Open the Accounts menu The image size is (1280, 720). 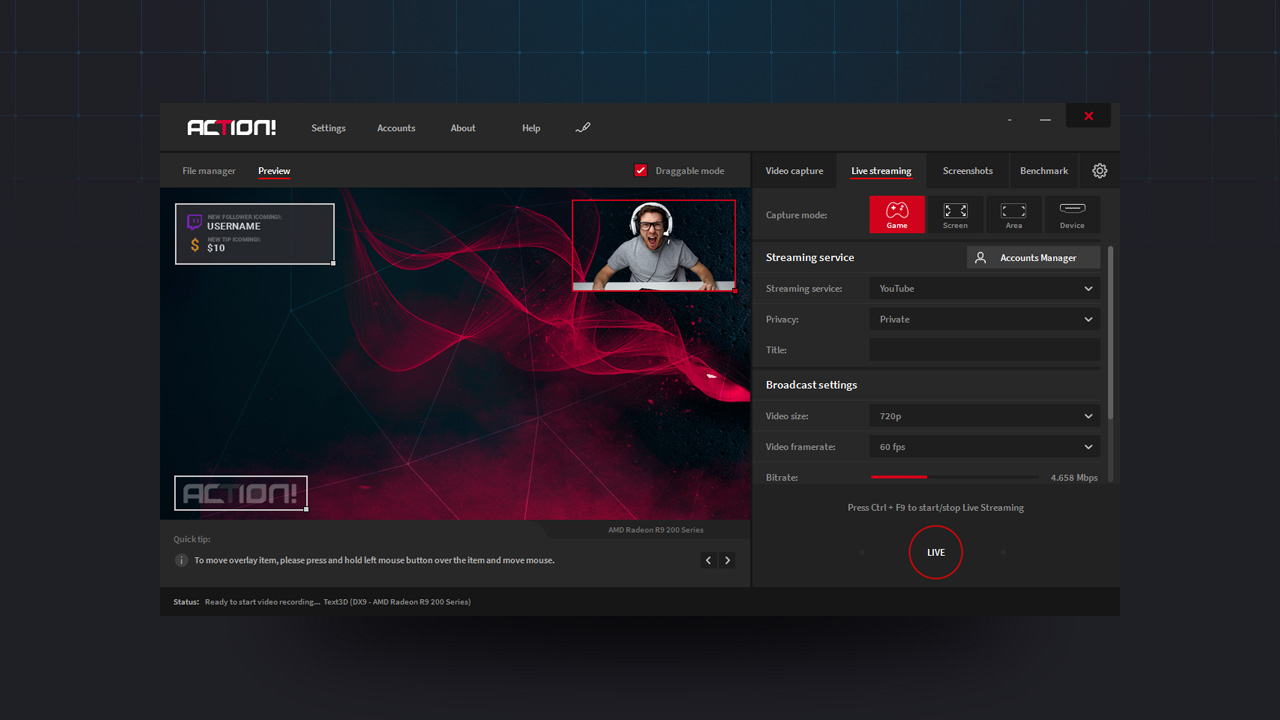click(x=396, y=127)
